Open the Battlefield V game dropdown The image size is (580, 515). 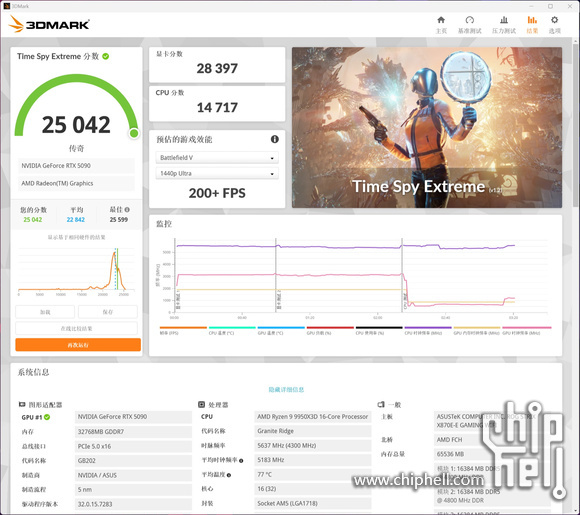pos(217,158)
